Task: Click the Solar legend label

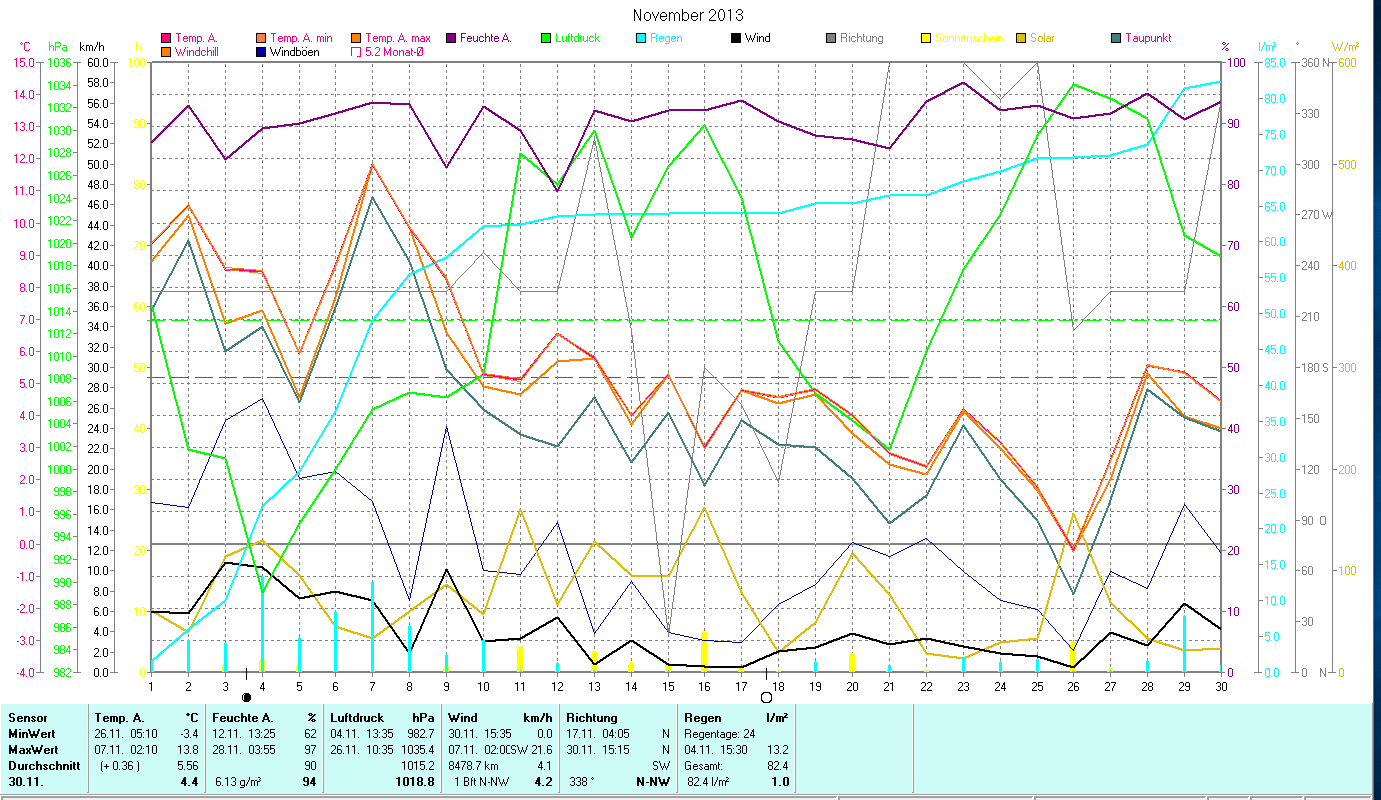Action: click(x=1044, y=38)
